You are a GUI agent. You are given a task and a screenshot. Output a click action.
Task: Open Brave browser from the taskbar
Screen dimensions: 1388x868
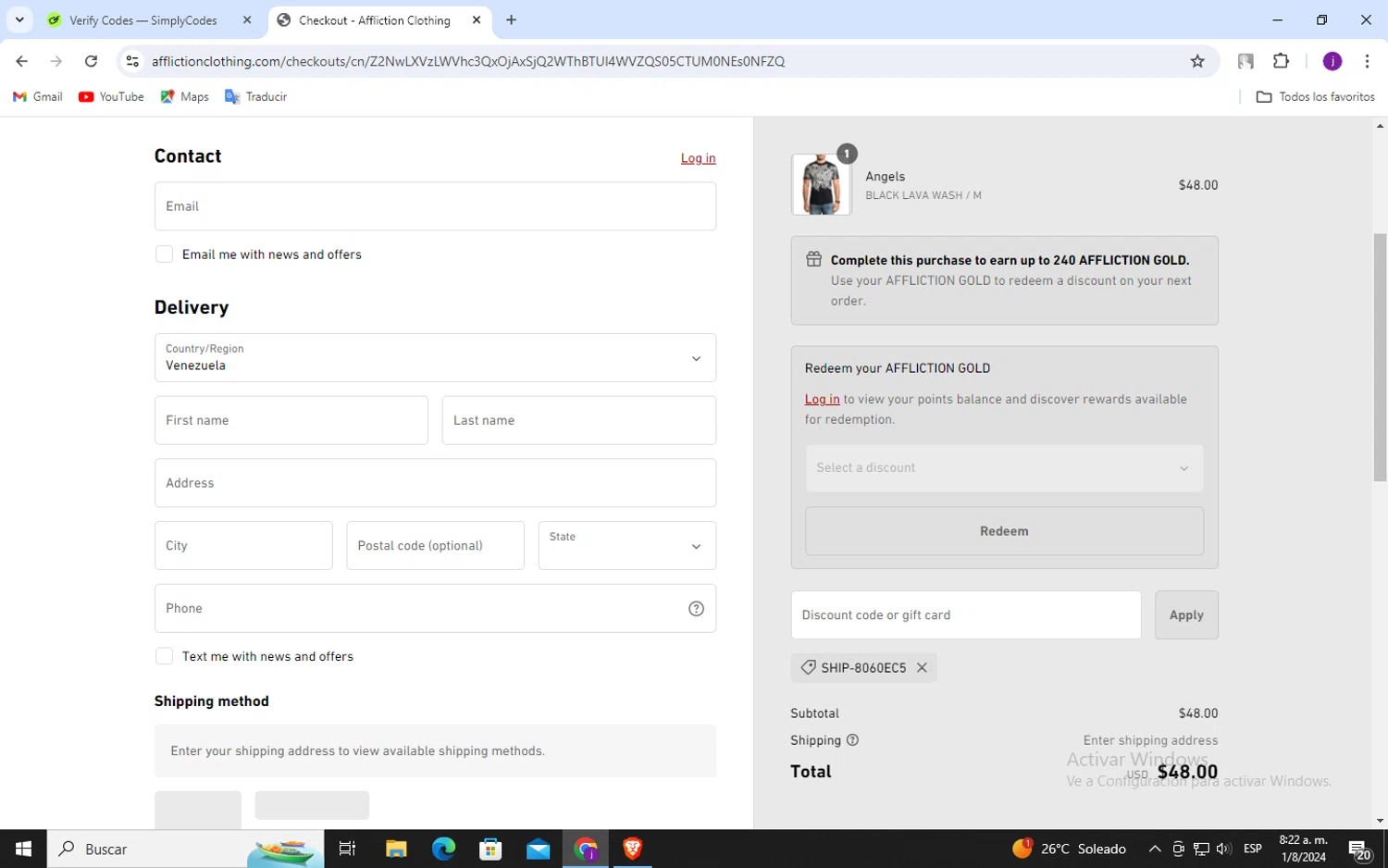[x=633, y=849]
